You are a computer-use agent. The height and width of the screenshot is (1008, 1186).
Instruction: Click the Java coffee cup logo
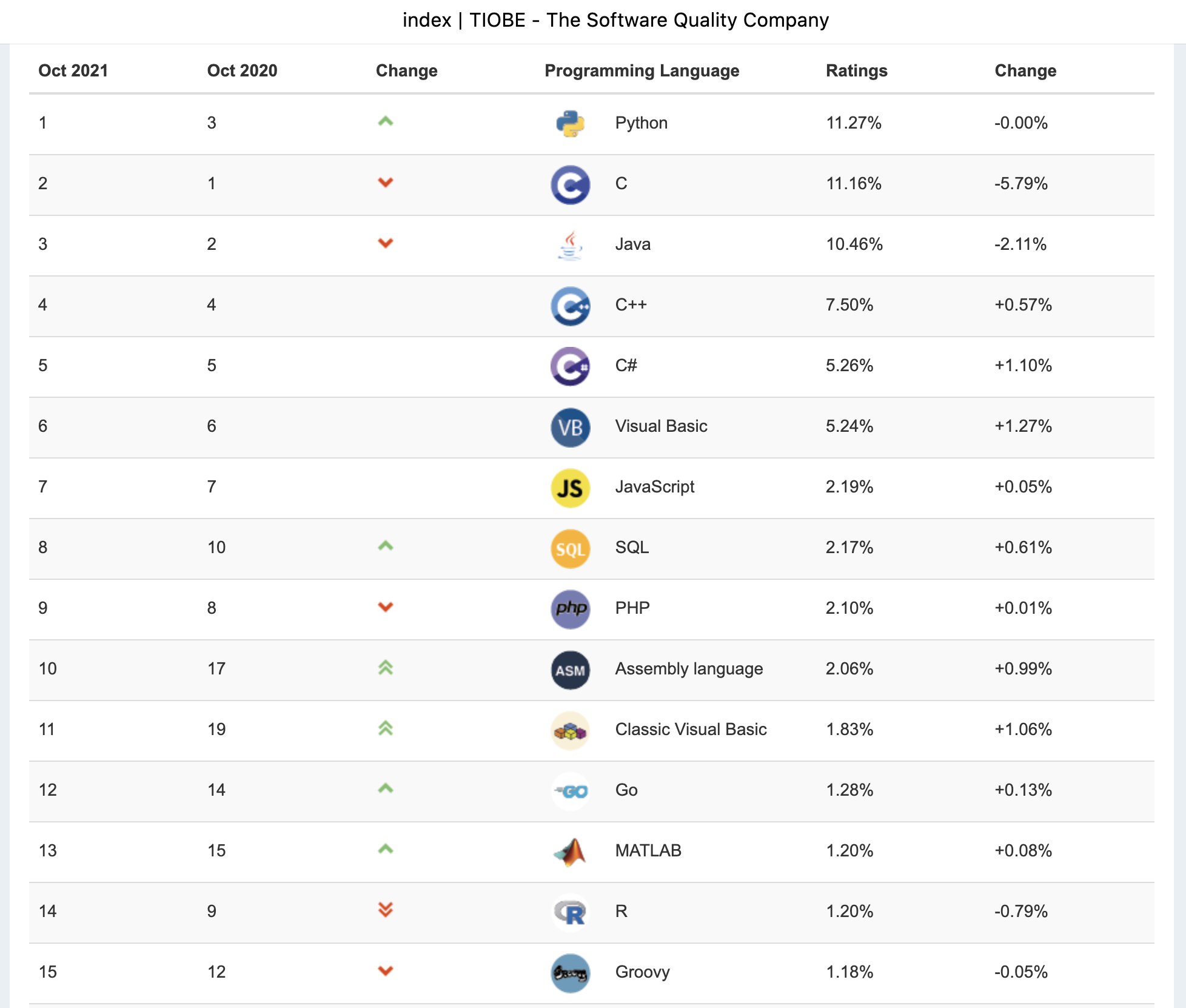coord(570,245)
